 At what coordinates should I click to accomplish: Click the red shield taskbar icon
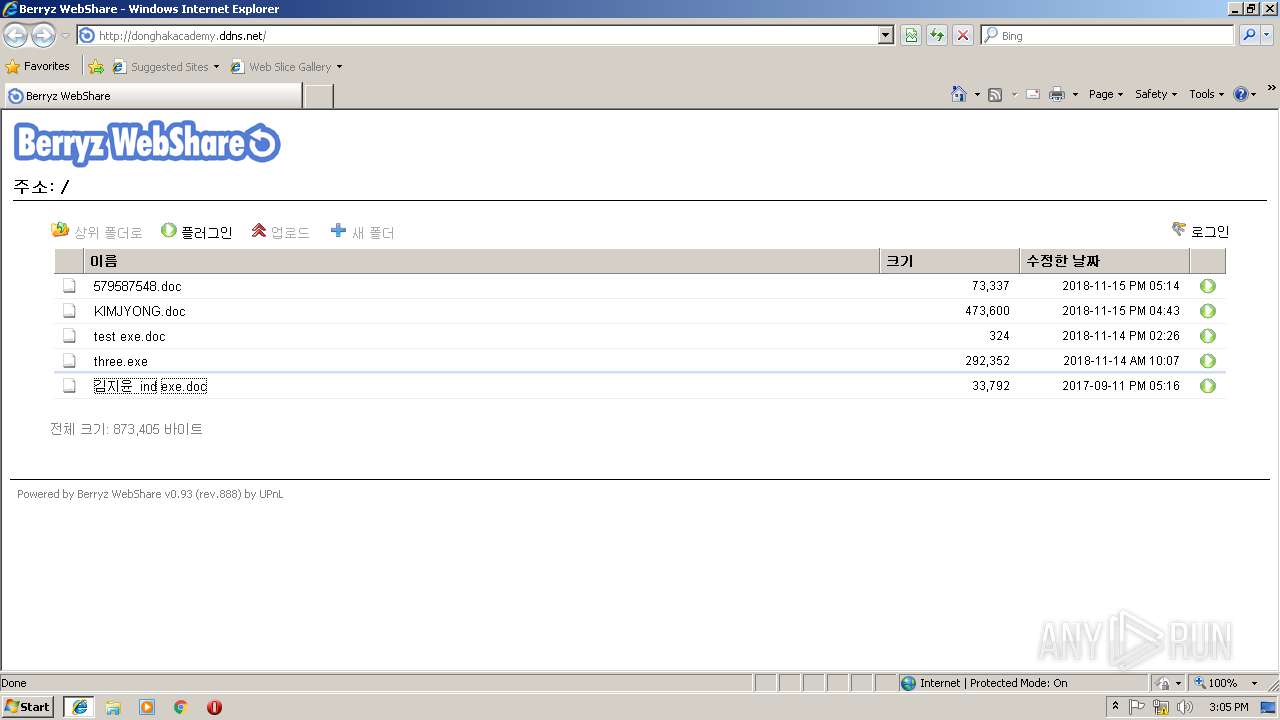[214, 707]
